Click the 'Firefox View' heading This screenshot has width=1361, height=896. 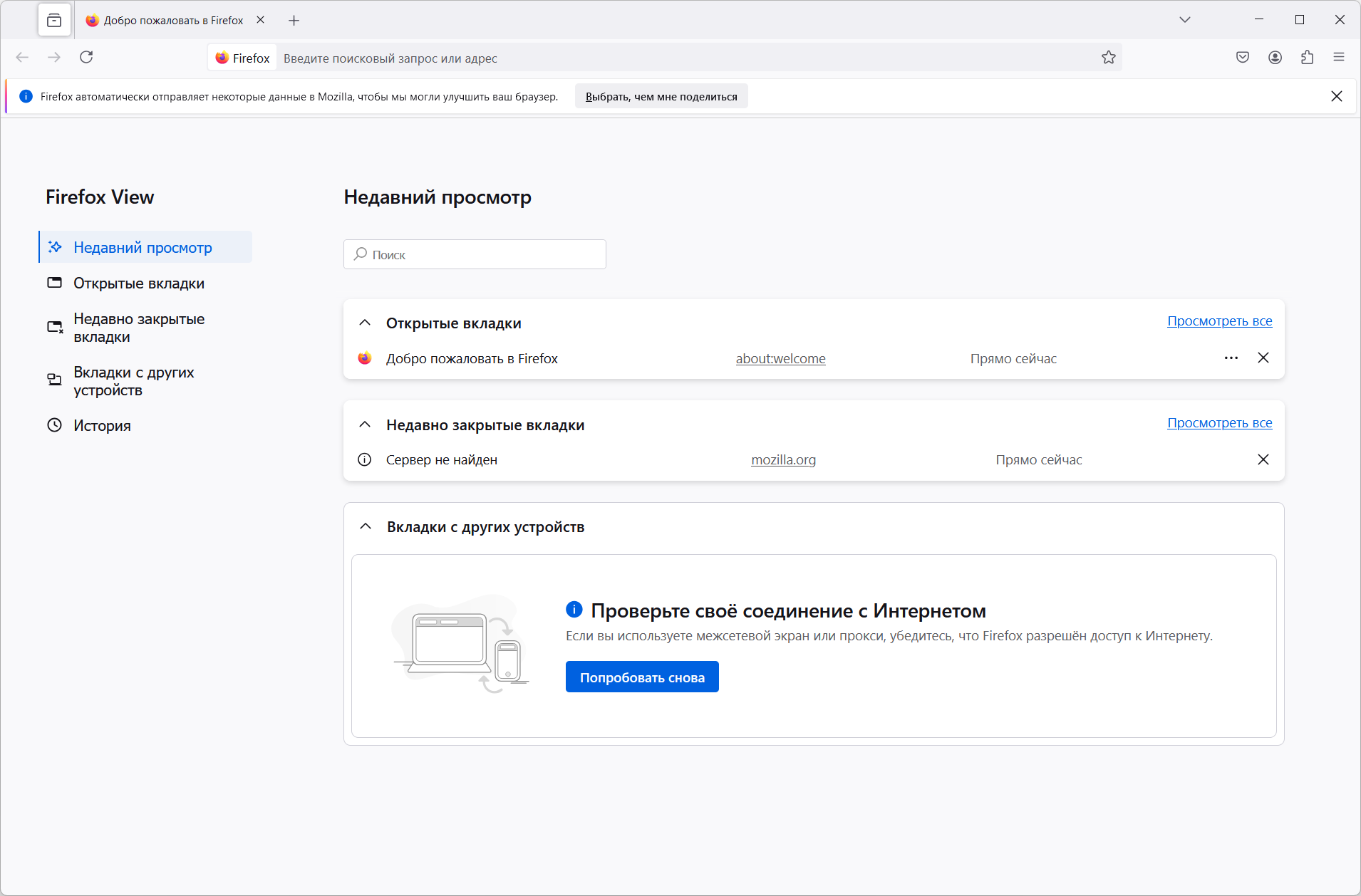point(100,197)
